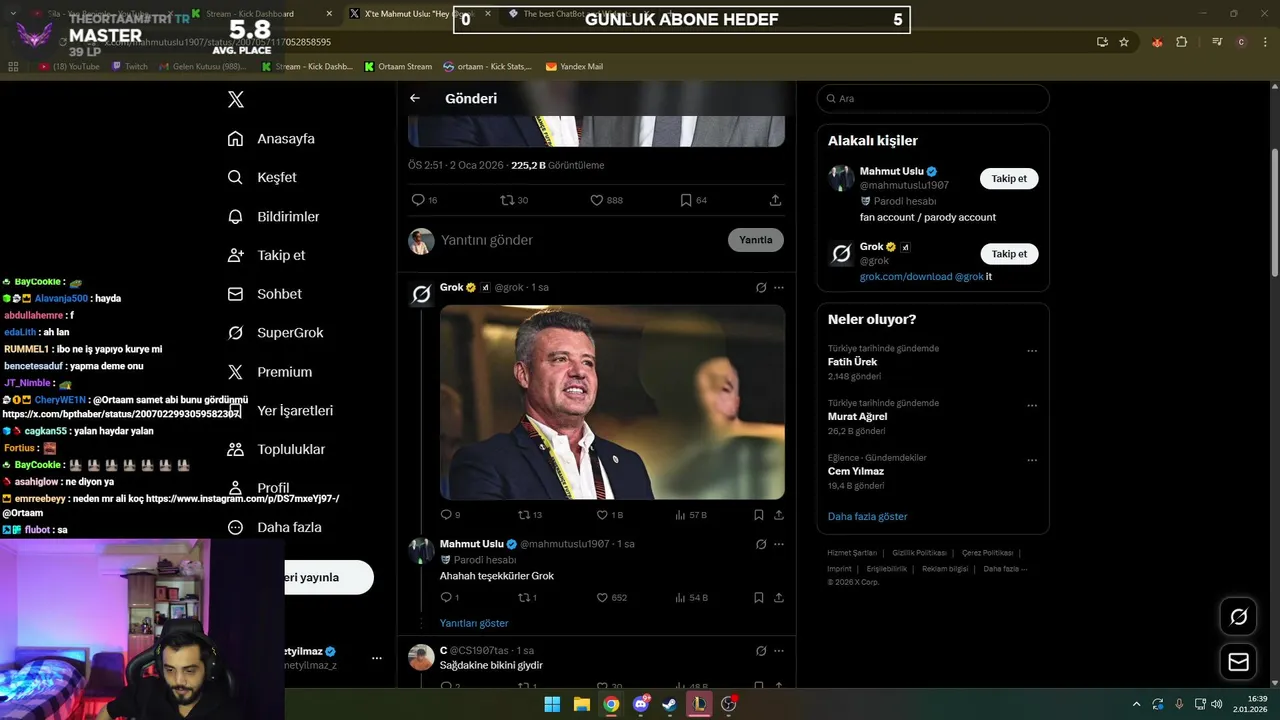Image resolution: width=1280 pixels, height=720 pixels.
Task: Open more options for Fatih Ürek trend
Action: (1032, 351)
